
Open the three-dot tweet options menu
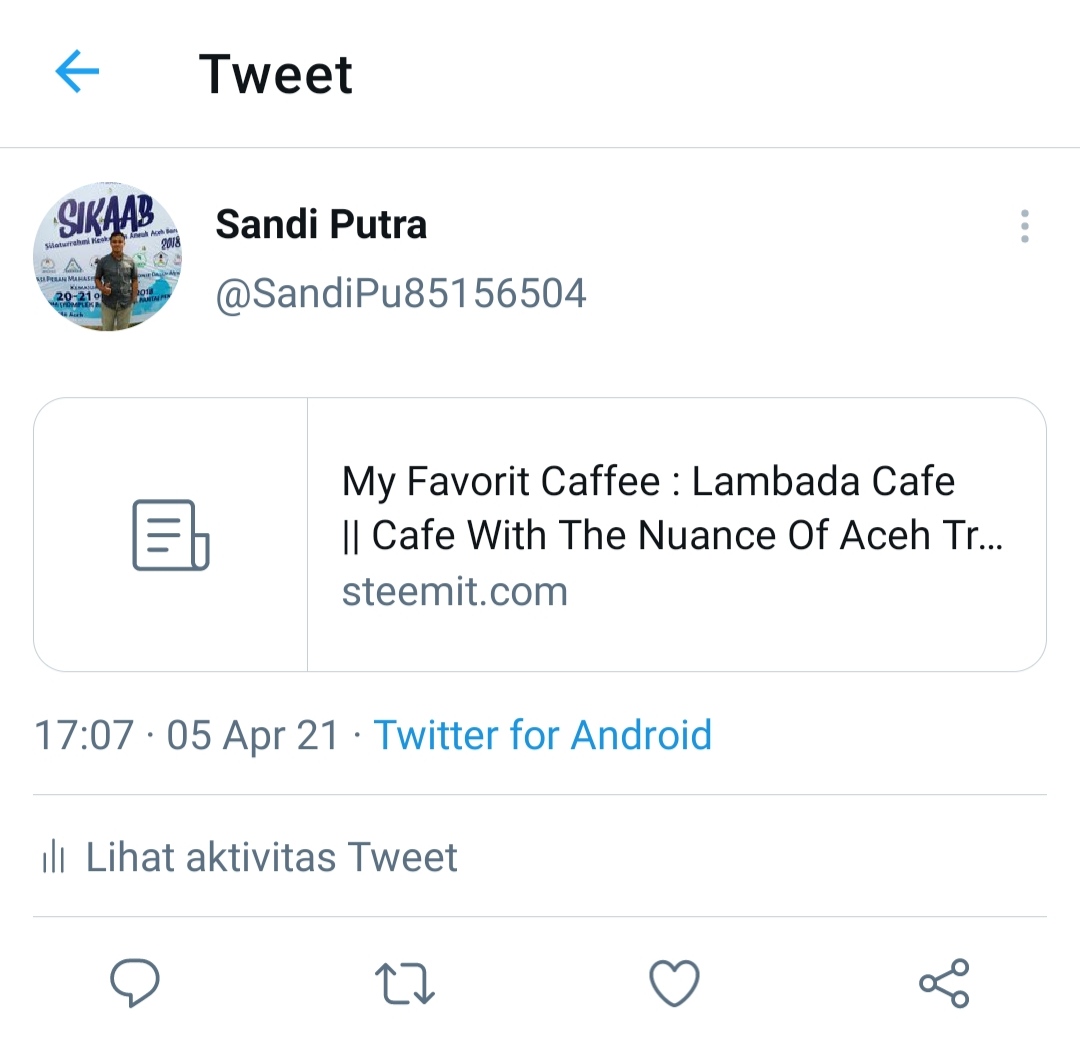[x=1025, y=226]
